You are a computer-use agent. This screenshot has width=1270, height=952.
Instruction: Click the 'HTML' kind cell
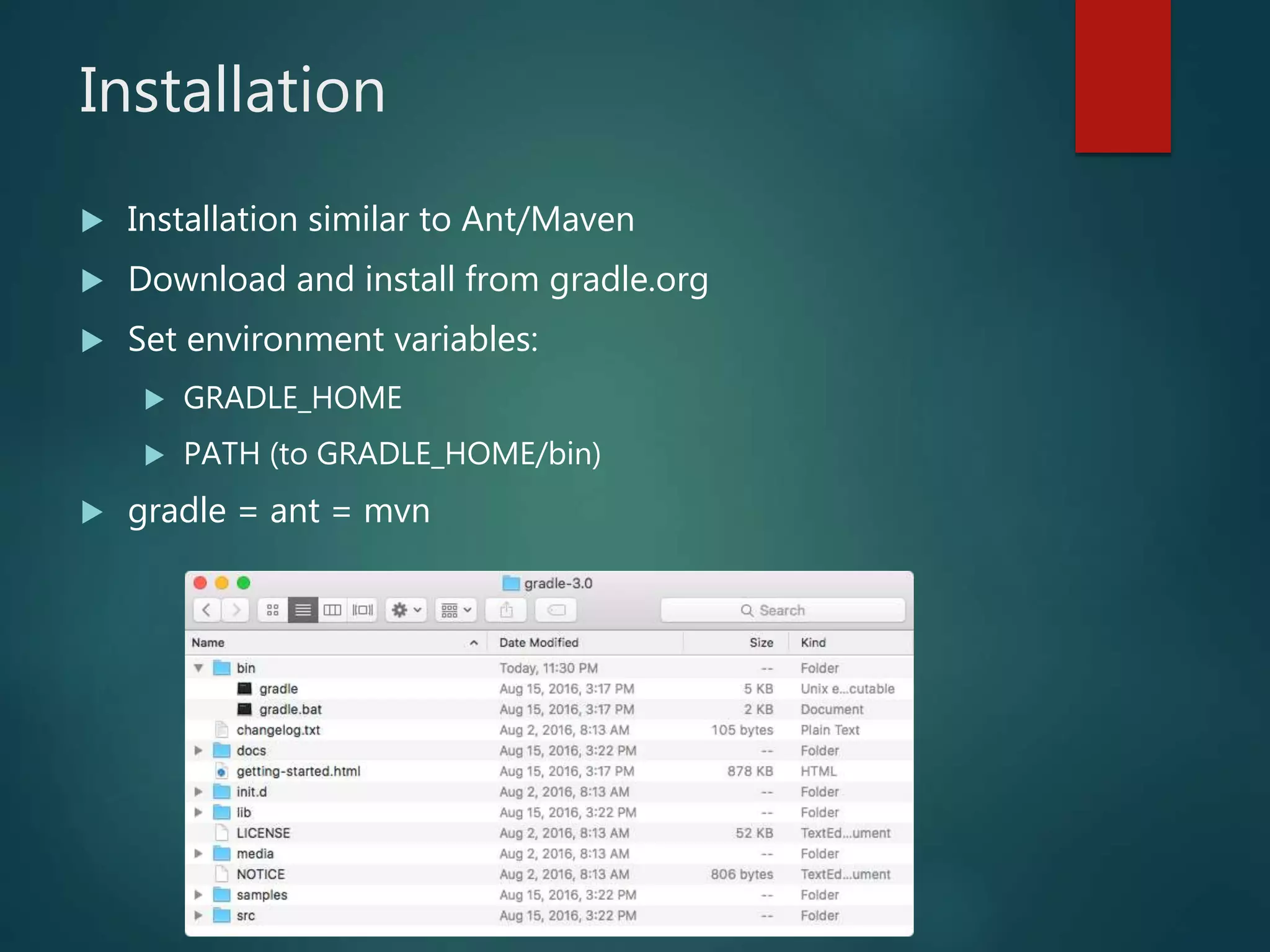(x=819, y=771)
